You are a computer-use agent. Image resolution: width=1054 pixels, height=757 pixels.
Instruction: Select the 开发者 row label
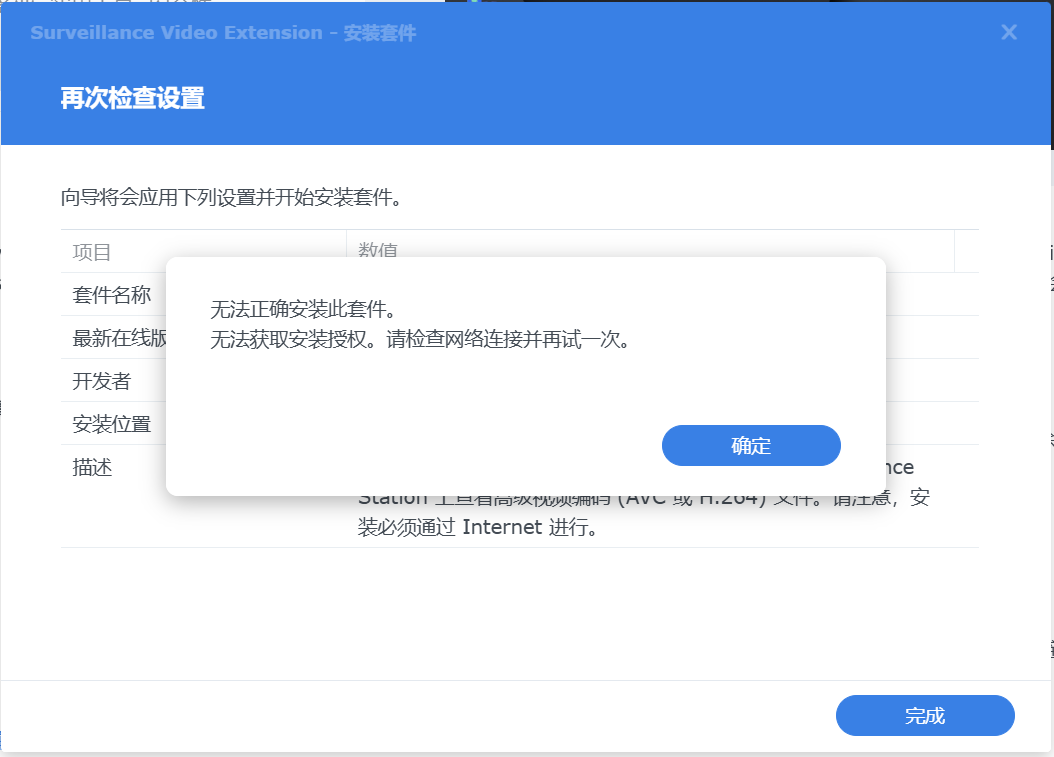(x=102, y=381)
